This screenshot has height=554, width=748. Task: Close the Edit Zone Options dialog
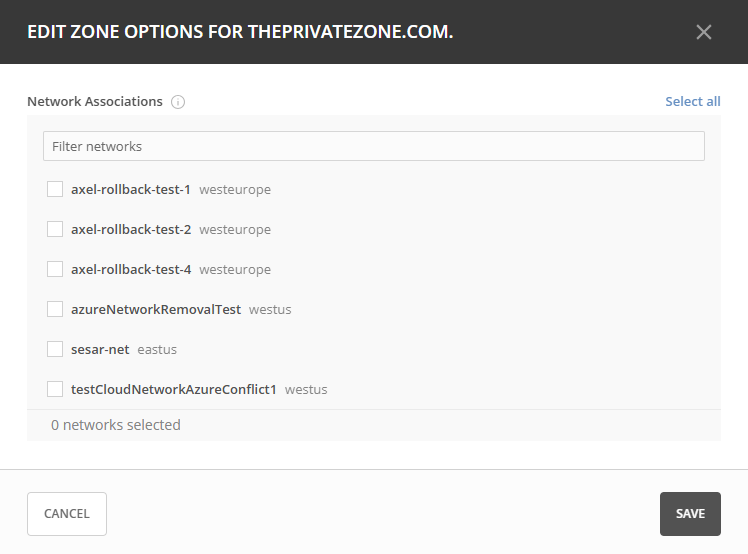point(704,32)
